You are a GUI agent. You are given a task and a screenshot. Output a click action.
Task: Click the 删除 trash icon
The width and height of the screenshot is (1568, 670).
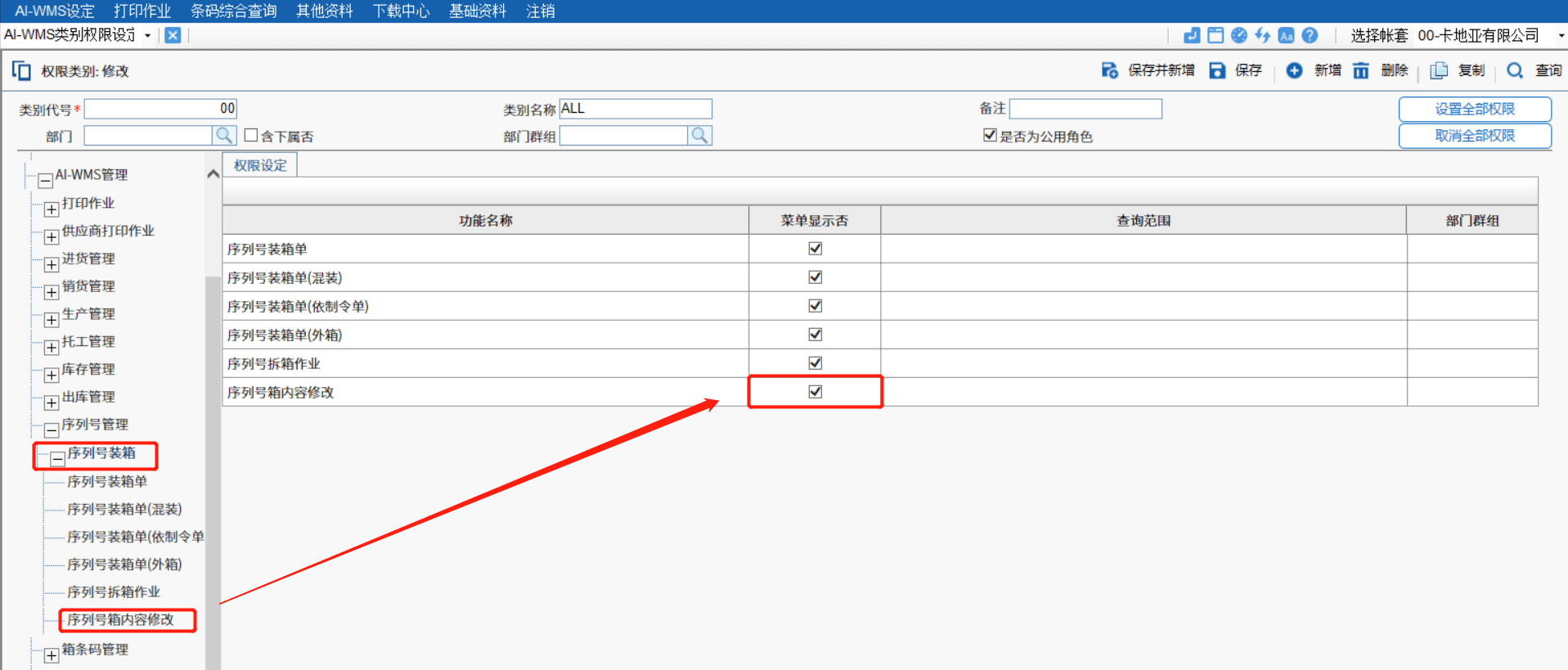point(1361,71)
